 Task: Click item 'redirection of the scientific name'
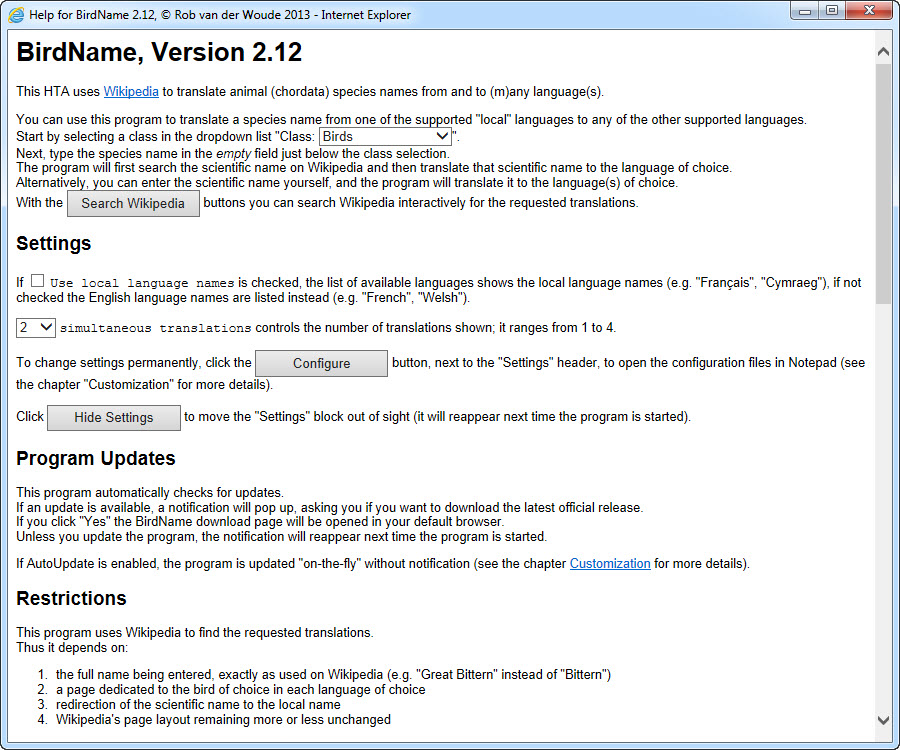pos(198,704)
